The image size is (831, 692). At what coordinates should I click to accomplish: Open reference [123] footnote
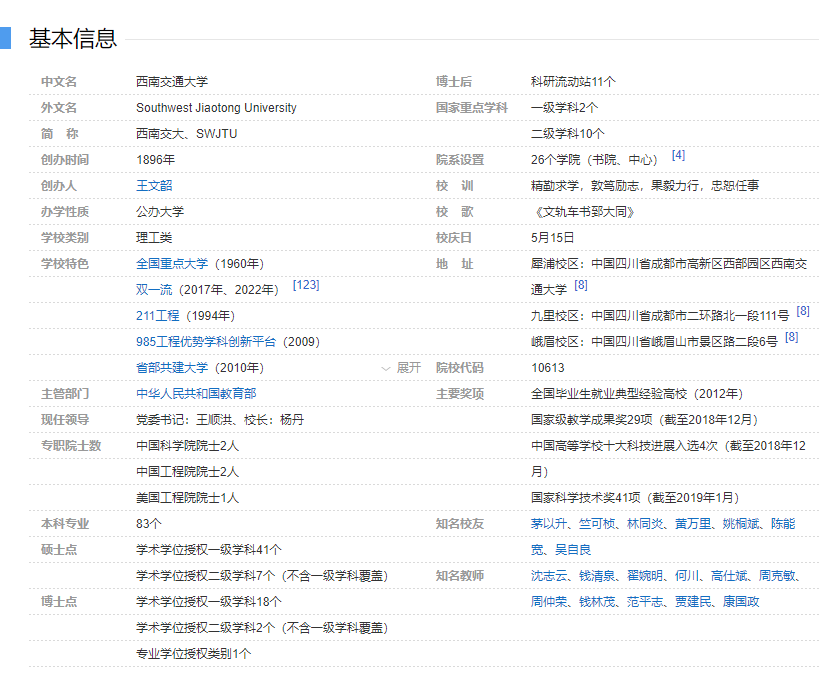[306, 286]
